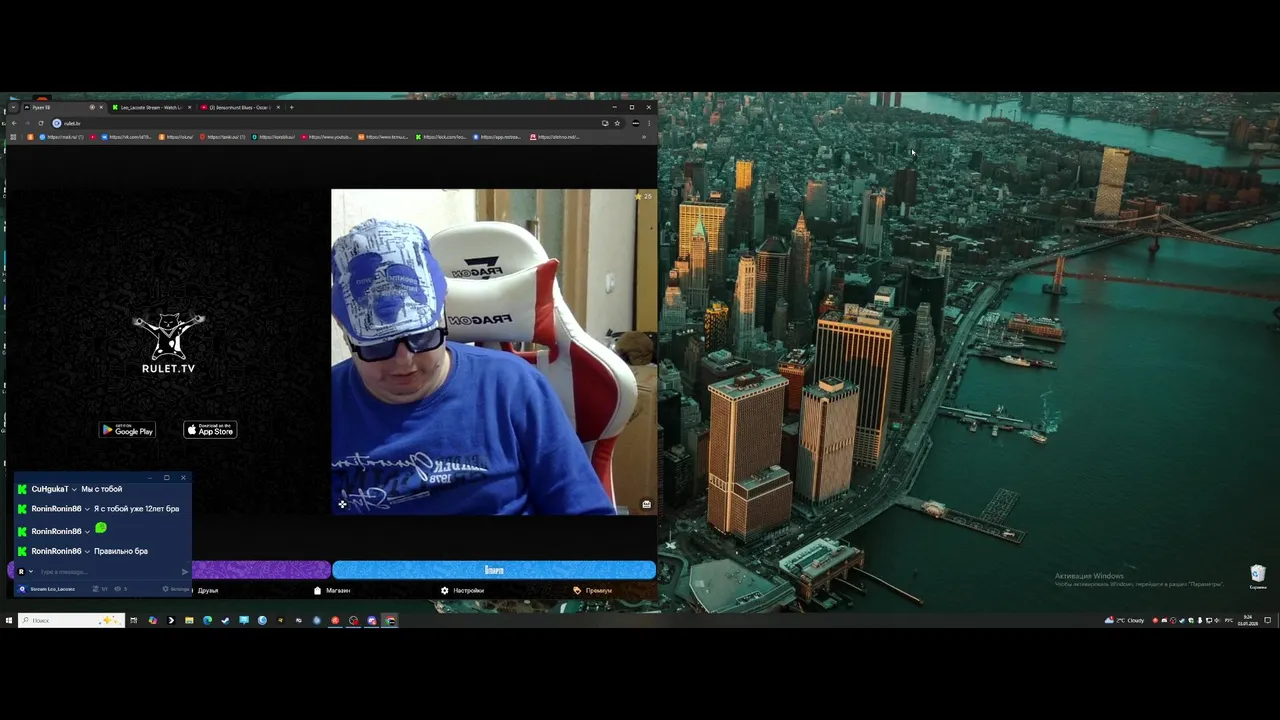The height and width of the screenshot is (720, 1280).
Task: Open App Store download badge
Action: tap(210, 430)
